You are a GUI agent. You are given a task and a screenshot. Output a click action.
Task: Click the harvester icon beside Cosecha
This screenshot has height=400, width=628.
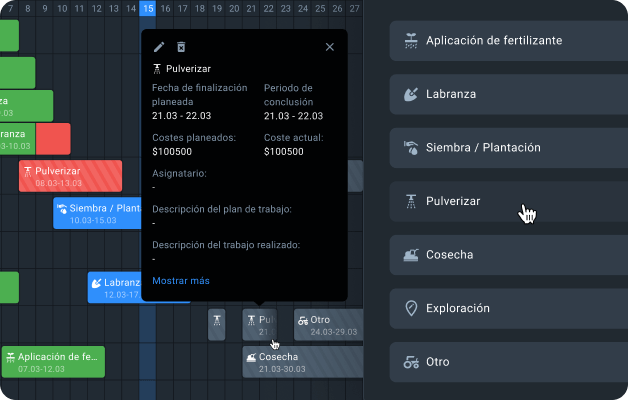click(411, 255)
